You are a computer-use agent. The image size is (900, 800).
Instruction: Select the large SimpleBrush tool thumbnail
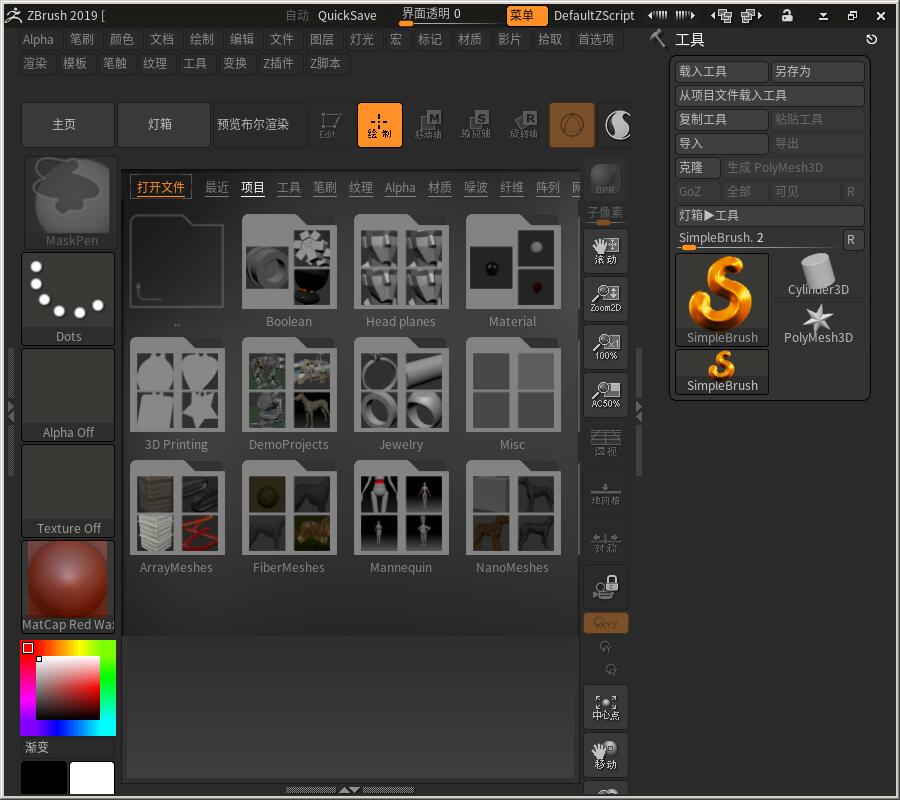click(722, 300)
